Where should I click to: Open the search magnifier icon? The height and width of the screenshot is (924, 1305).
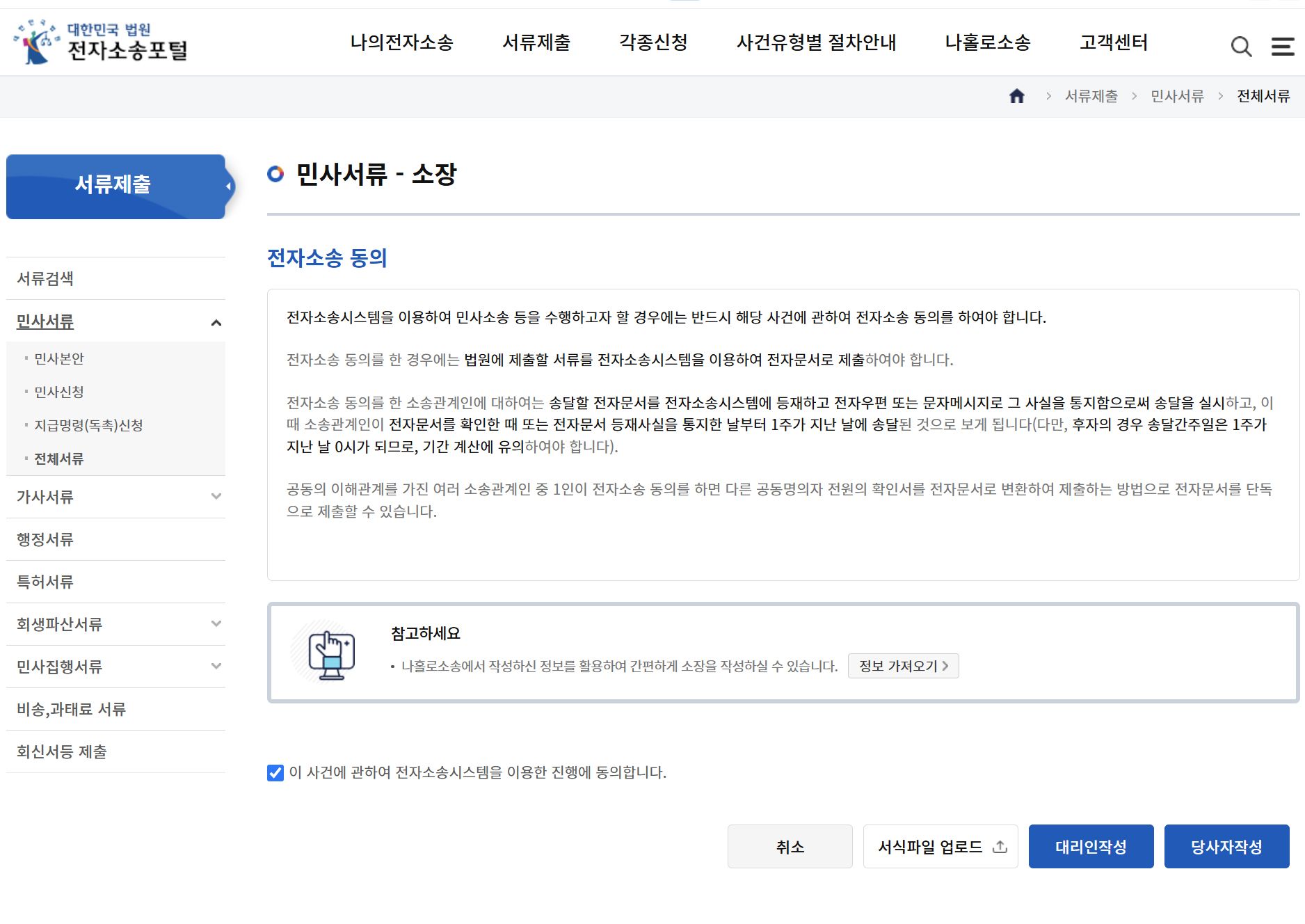pyautogui.click(x=1241, y=46)
